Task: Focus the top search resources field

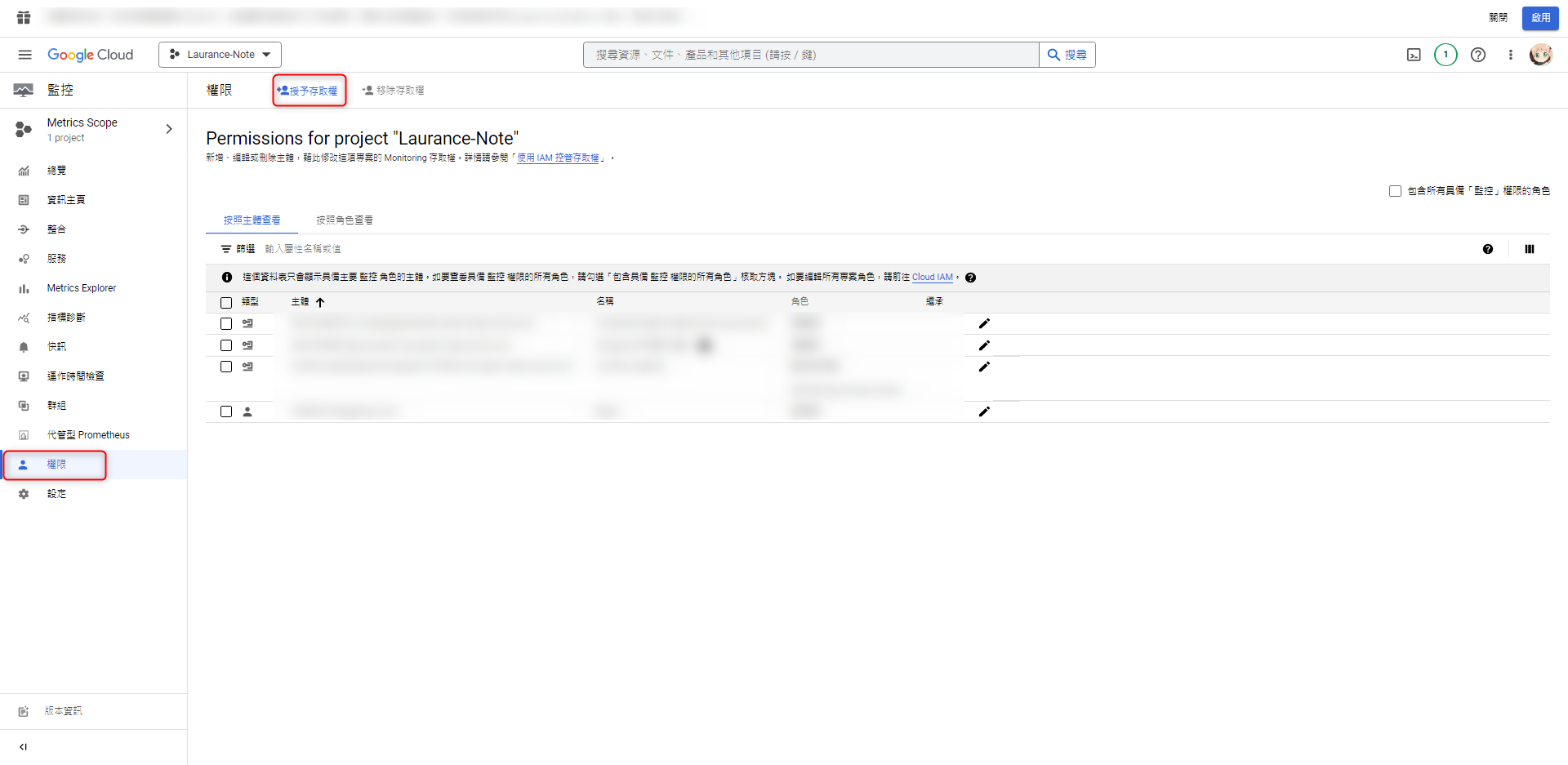Action: (811, 55)
